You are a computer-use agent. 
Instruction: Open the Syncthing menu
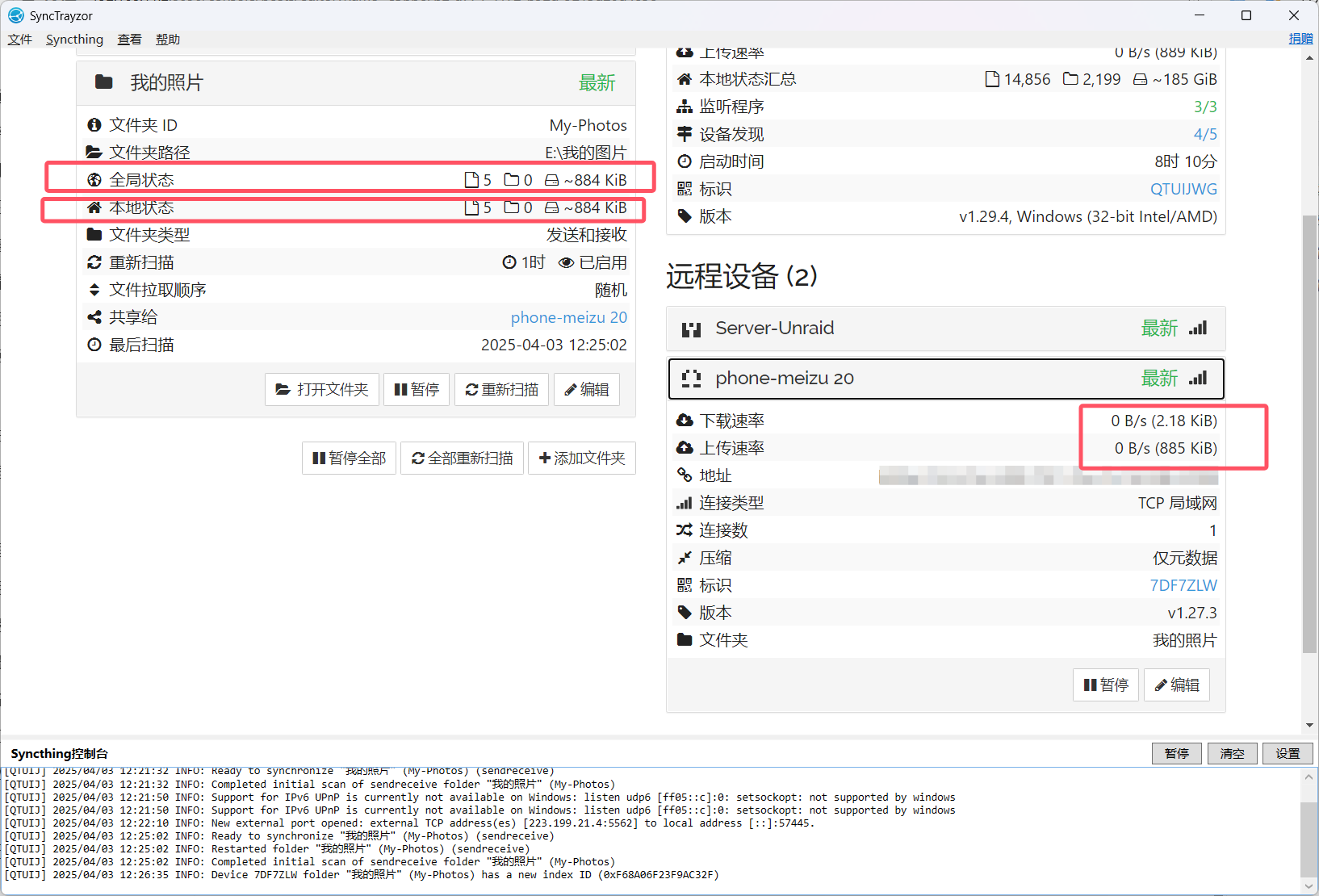point(74,40)
